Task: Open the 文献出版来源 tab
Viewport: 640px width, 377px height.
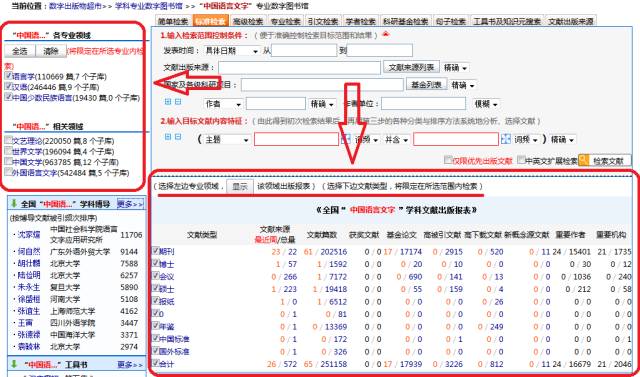Action: tap(570, 21)
